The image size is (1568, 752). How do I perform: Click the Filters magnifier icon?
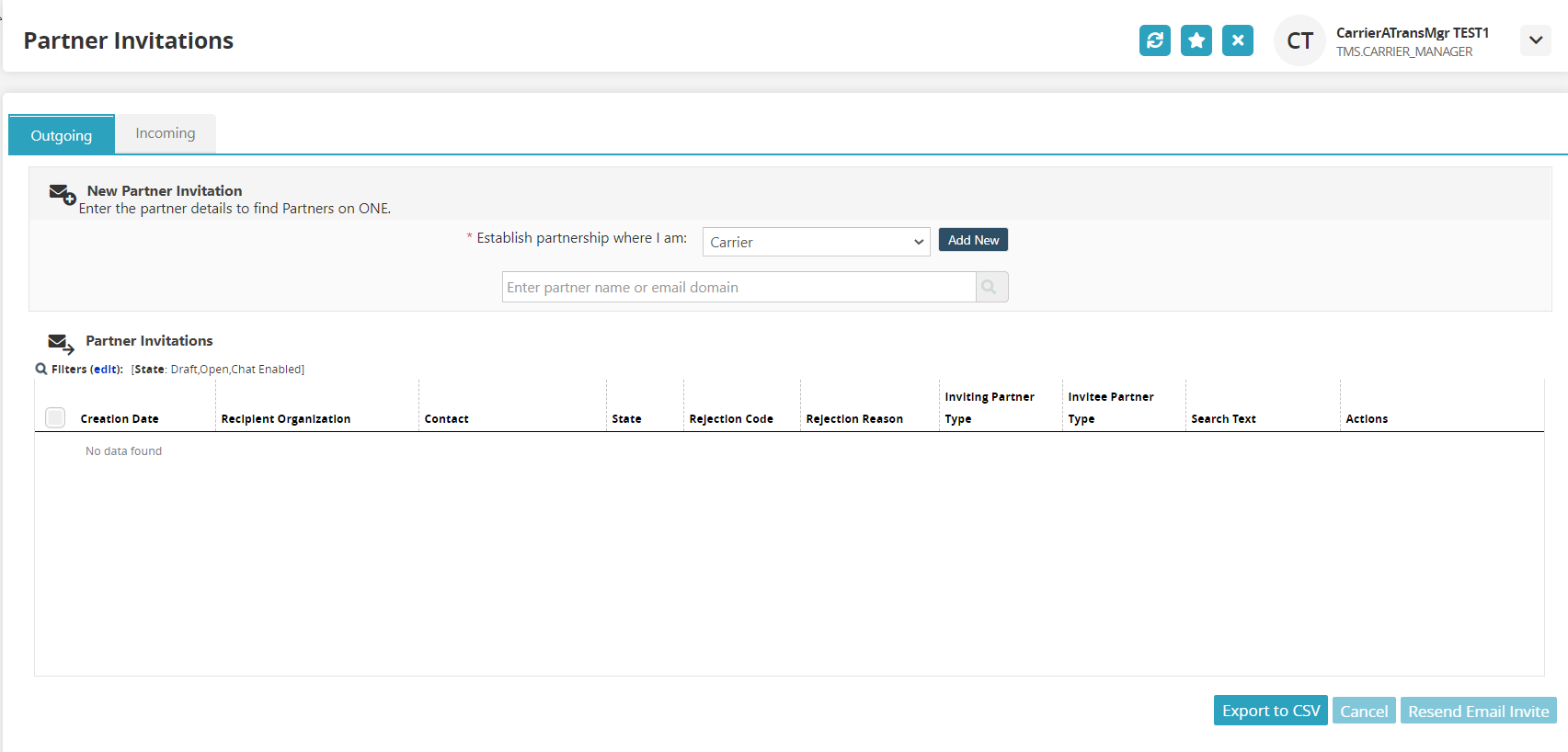[x=41, y=369]
